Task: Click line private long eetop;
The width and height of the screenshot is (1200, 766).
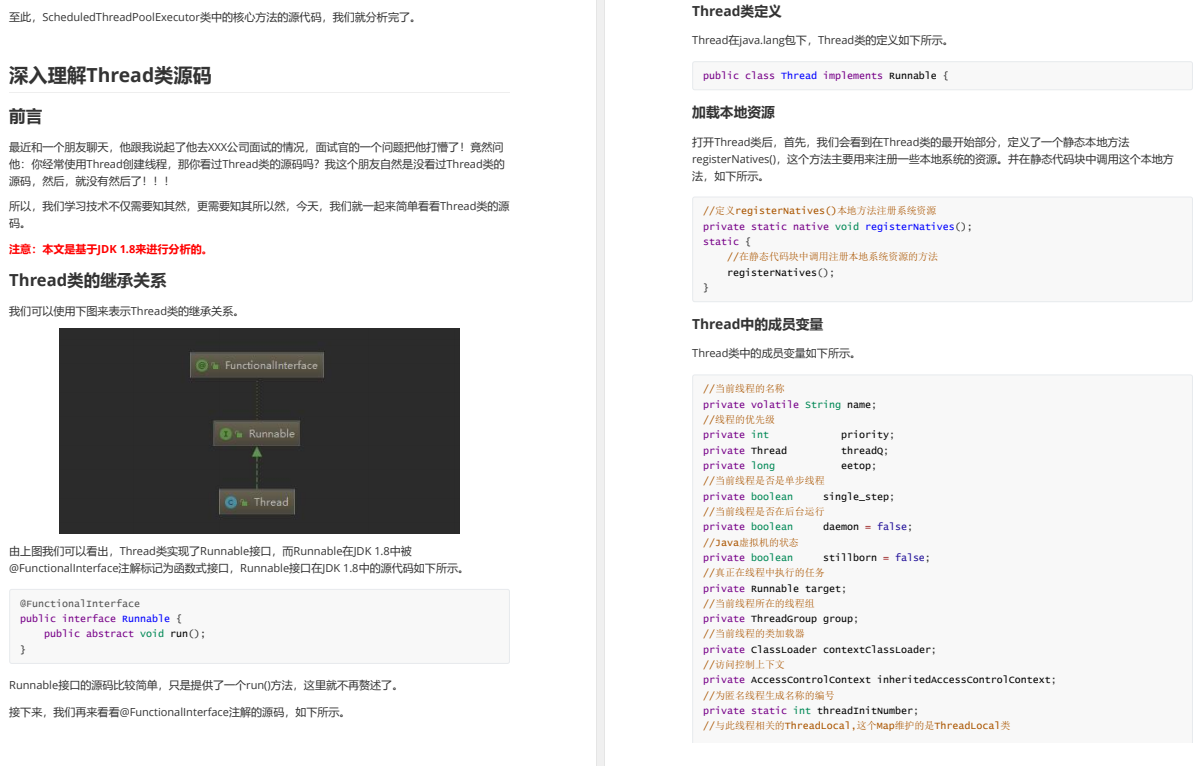Action: point(789,465)
